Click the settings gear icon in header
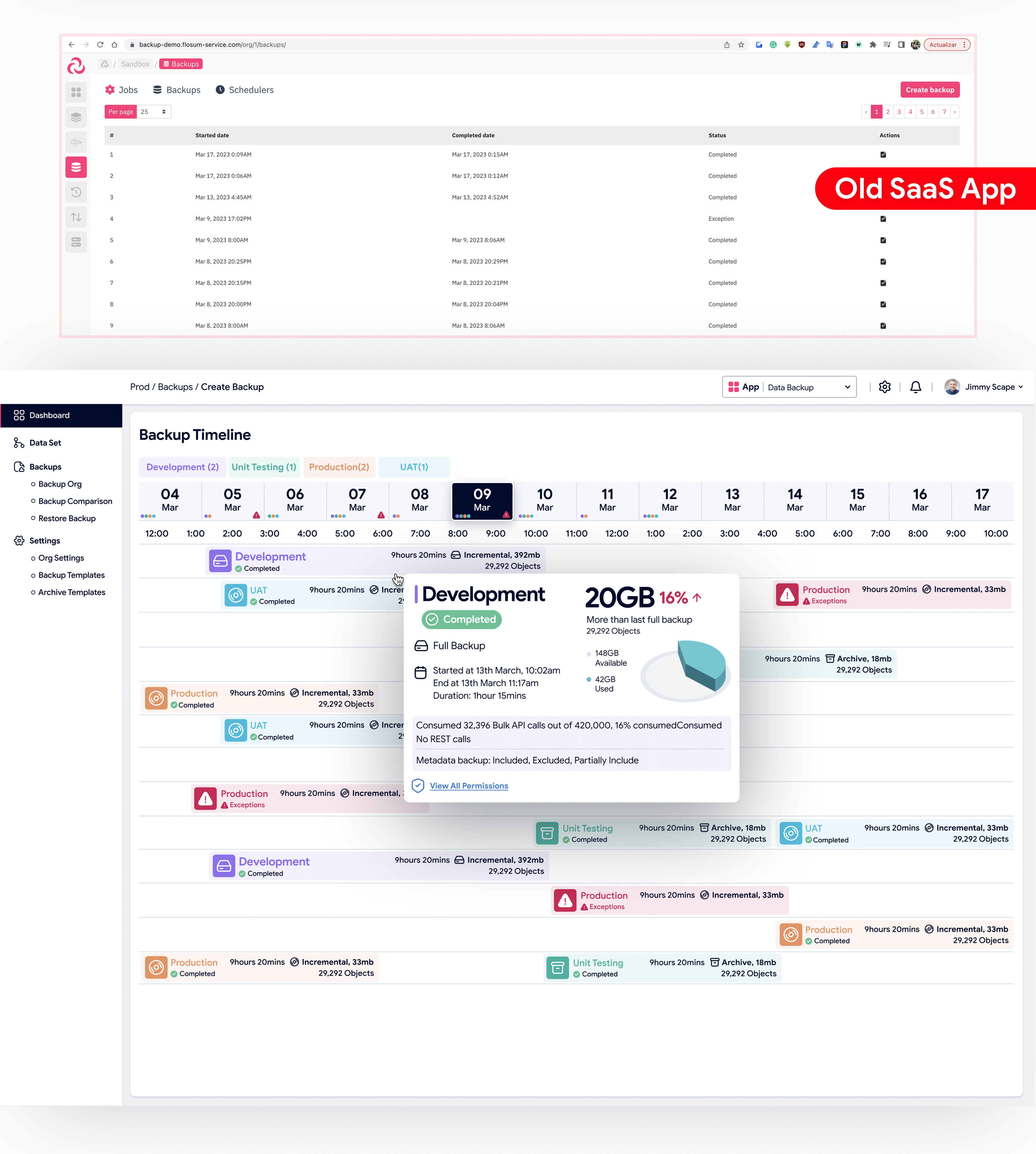1036x1154 pixels. click(x=885, y=387)
